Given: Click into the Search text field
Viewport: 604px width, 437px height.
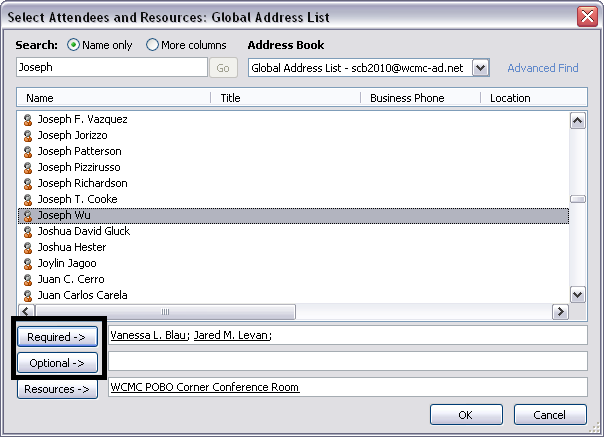Looking at the screenshot, I should 110,68.
